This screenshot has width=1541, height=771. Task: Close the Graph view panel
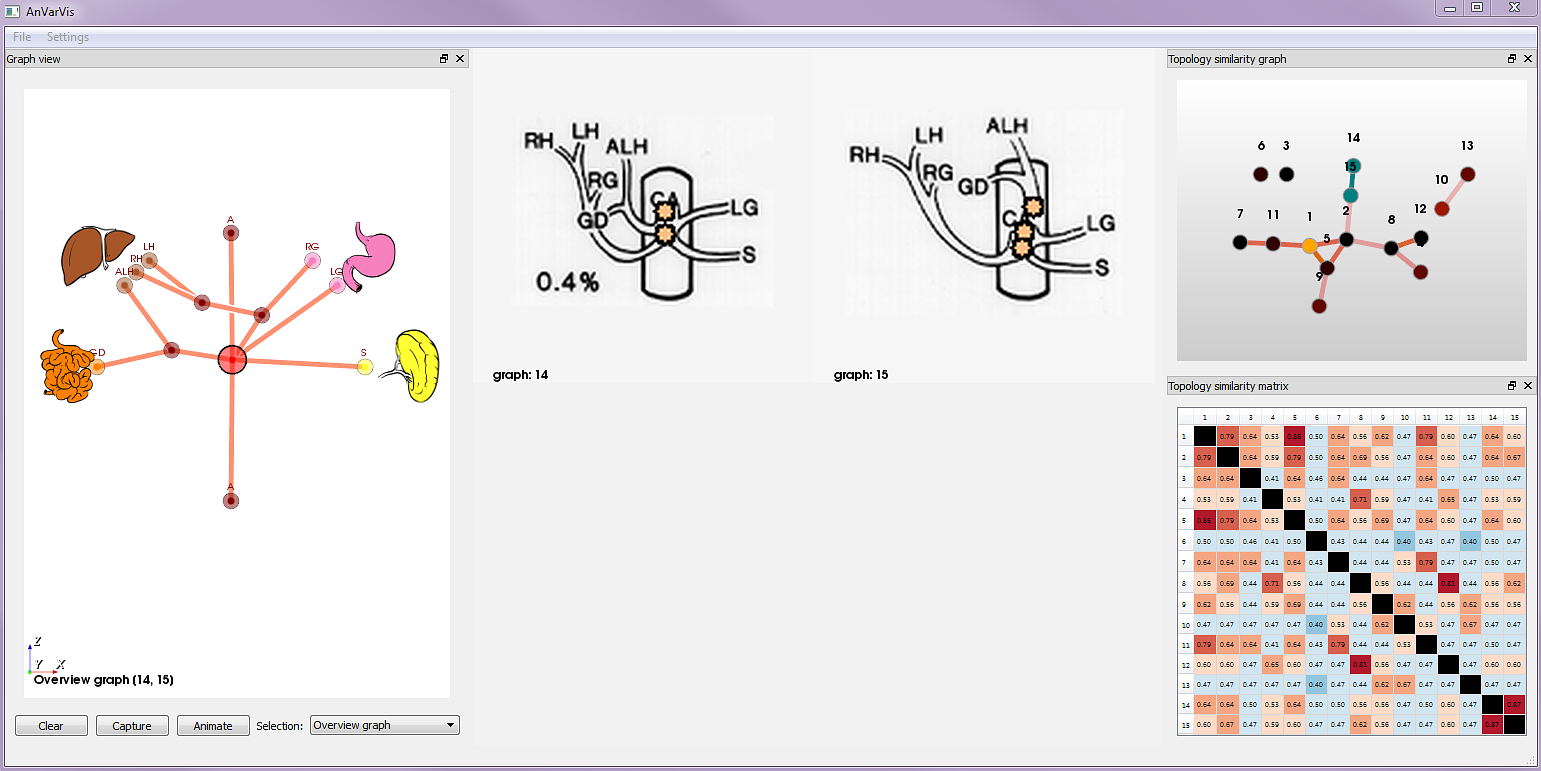(x=460, y=59)
